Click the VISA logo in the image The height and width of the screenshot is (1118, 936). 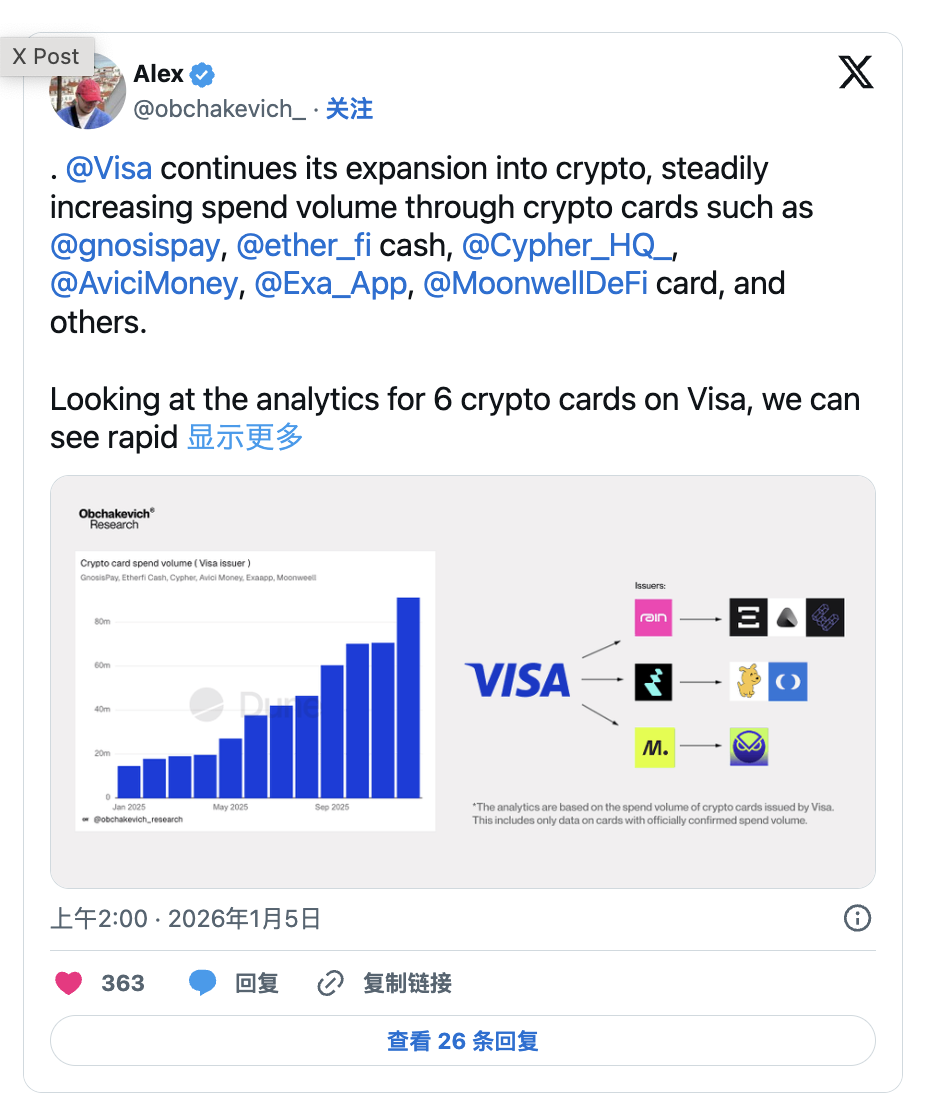pyautogui.click(x=517, y=681)
